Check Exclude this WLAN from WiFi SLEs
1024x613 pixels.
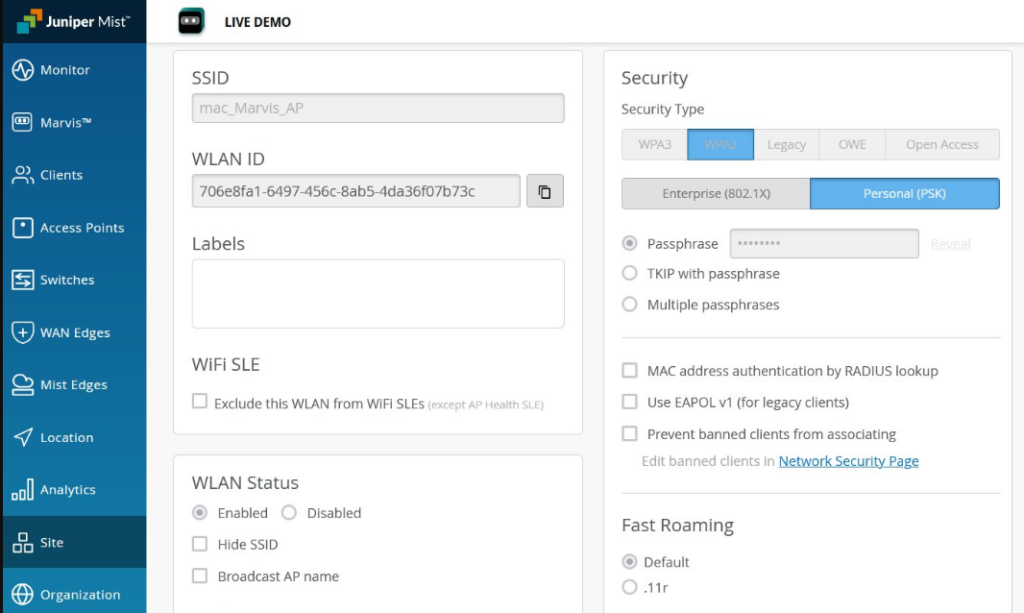pos(200,401)
